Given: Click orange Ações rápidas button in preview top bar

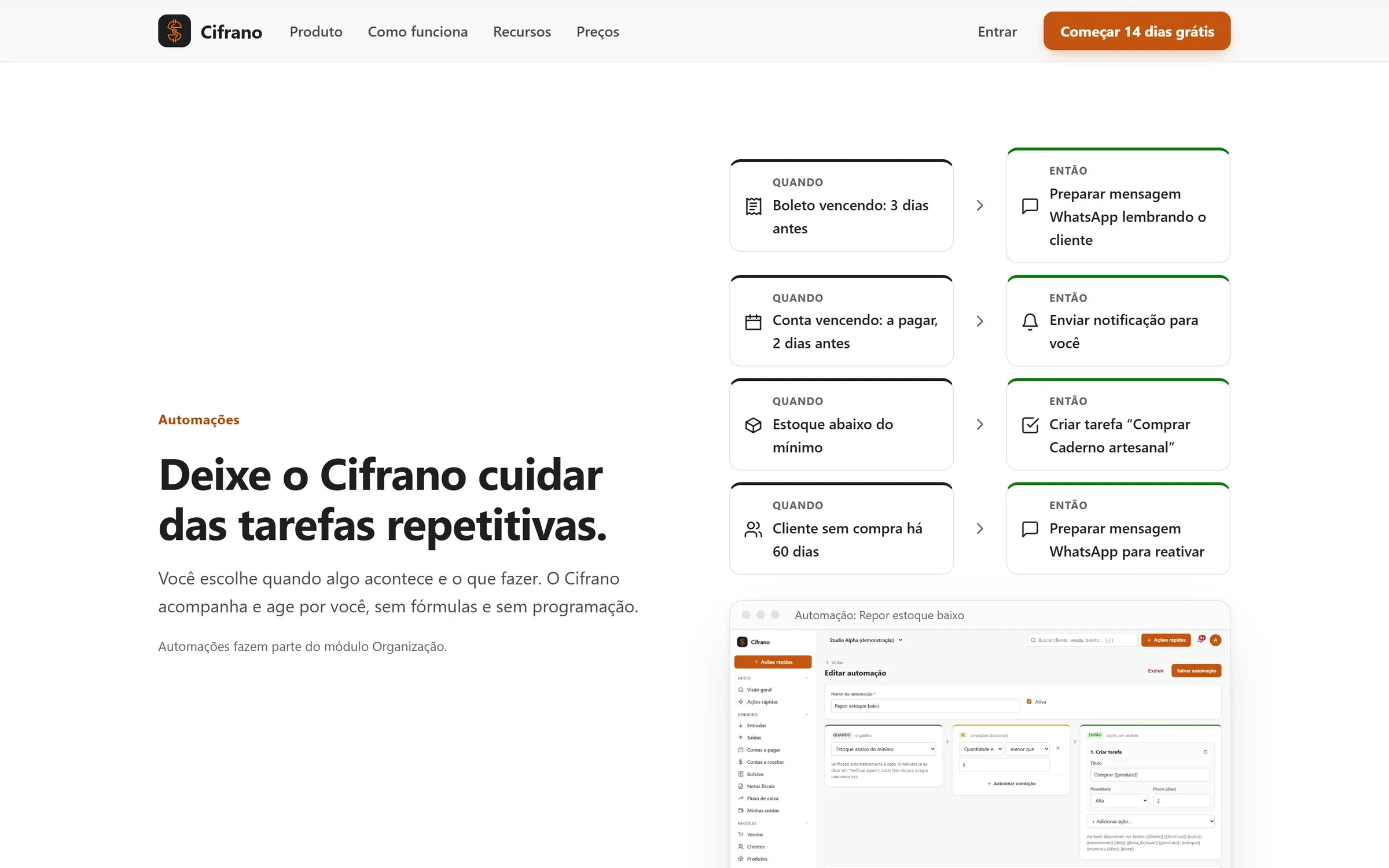Looking at the screenshot, I should 1166,640.
